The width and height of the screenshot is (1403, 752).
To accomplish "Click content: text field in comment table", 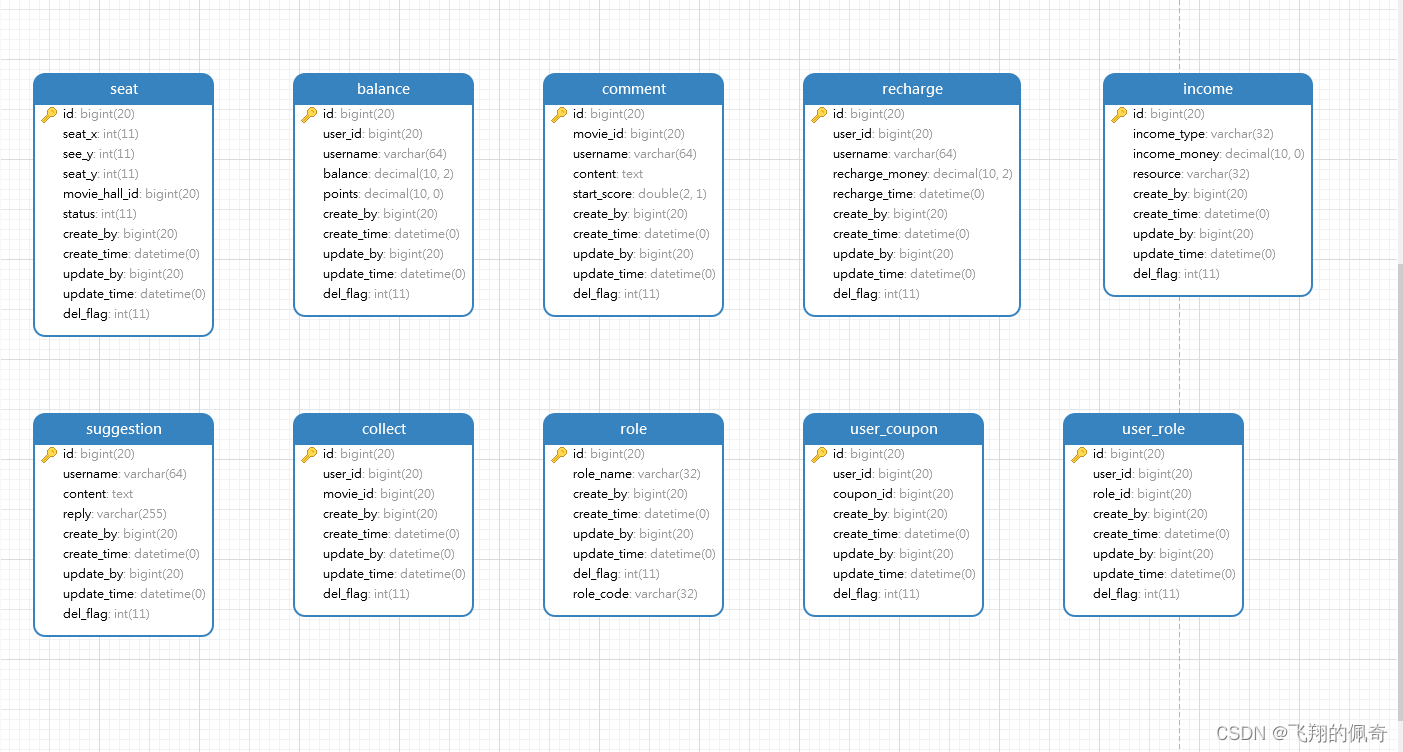I will pos(608,174).
